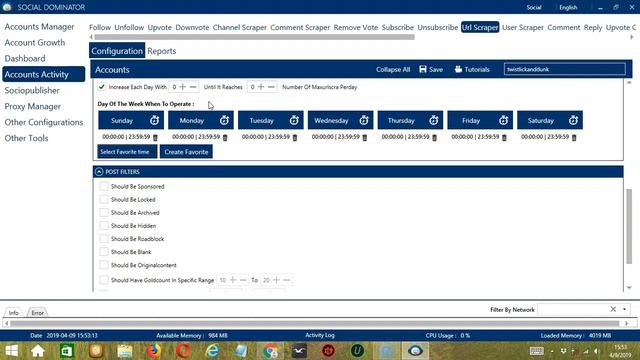Image resolution: width=640 pixels, height=360 pixels.
Task: Click the Tutorials icon
Action: (458, 69)
